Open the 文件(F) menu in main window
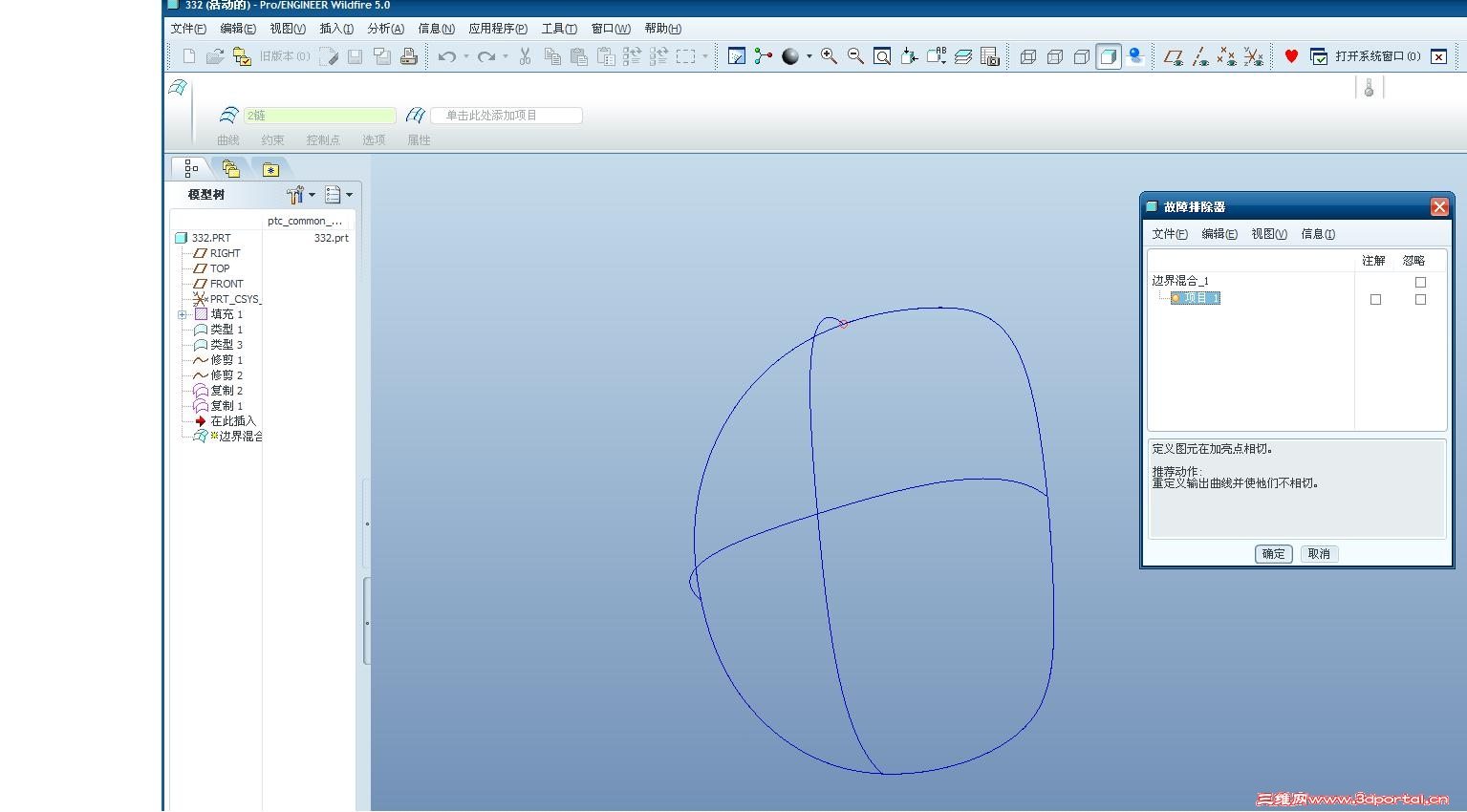Viewport: 1467px width, 812px height. [188, 29]
